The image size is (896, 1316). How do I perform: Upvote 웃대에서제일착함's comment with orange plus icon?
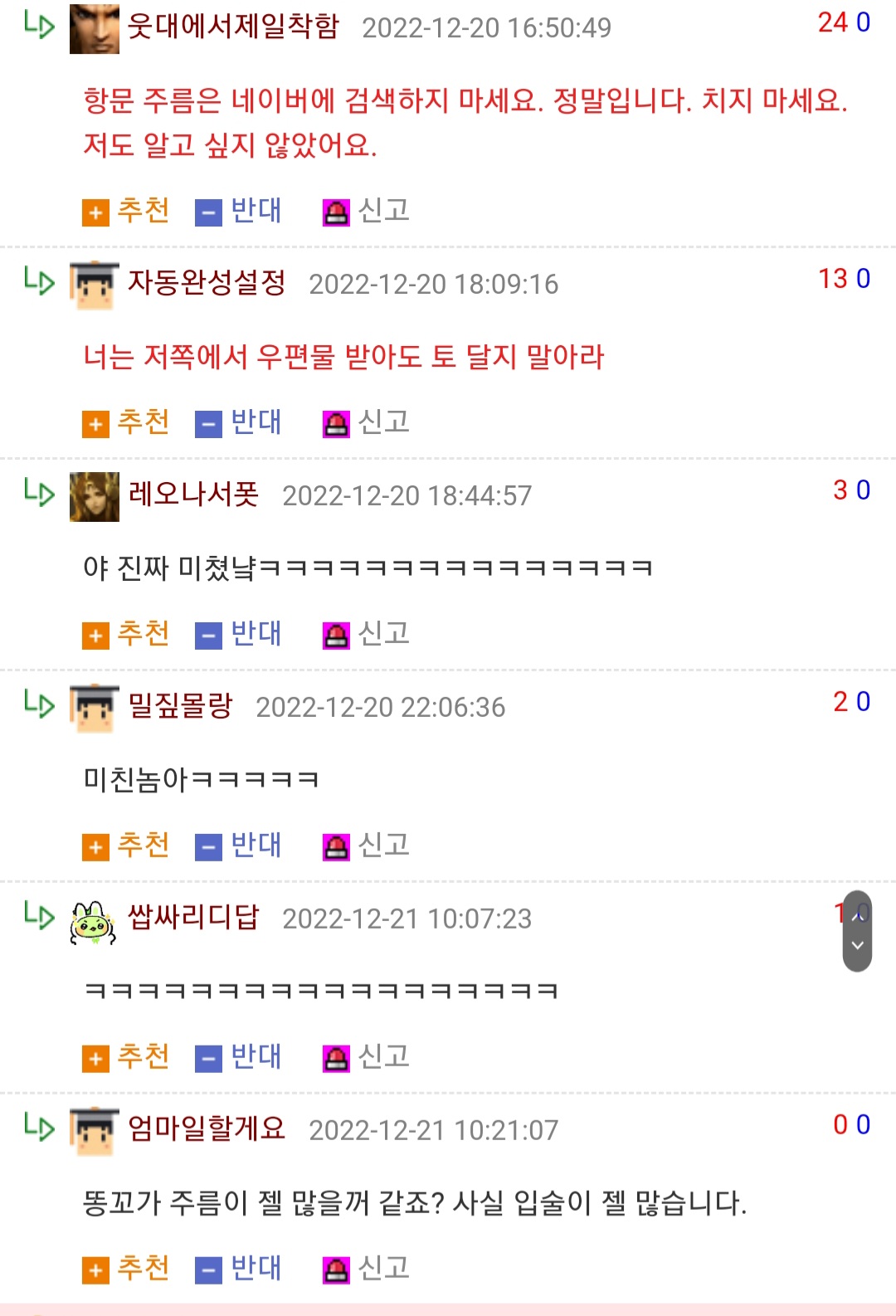point(95,212)
